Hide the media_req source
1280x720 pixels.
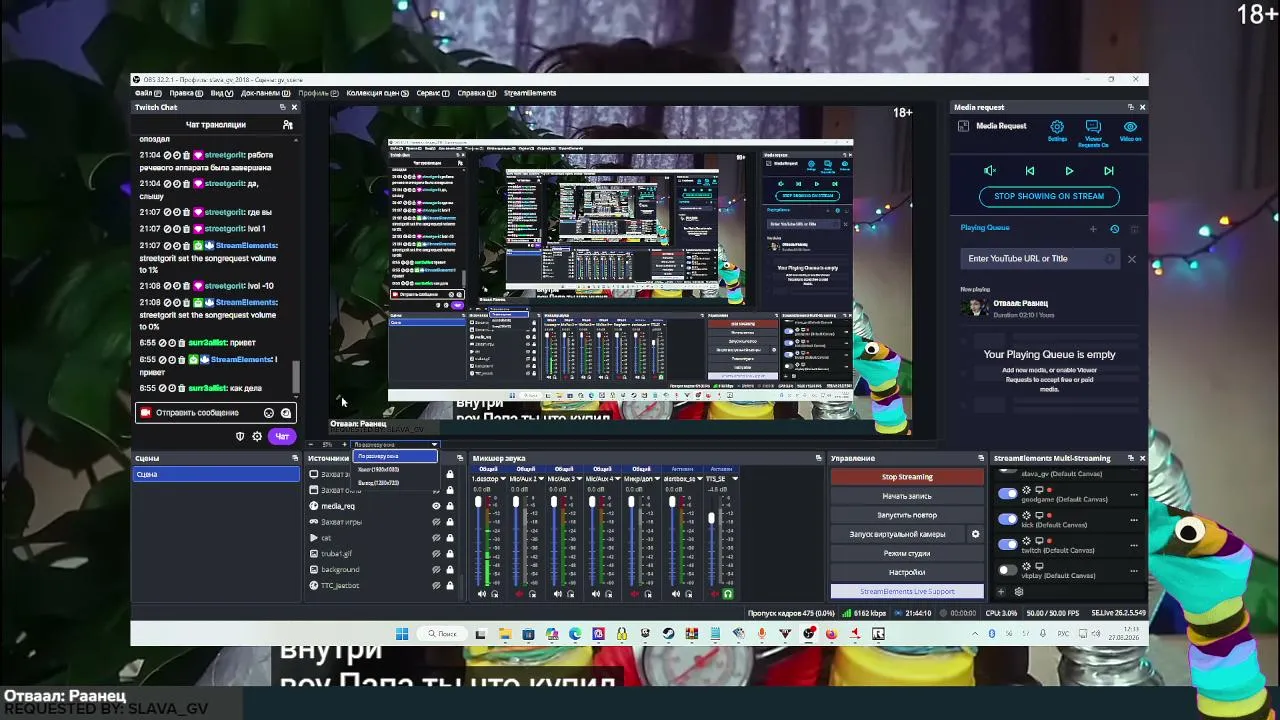click(x=436, y=506)
